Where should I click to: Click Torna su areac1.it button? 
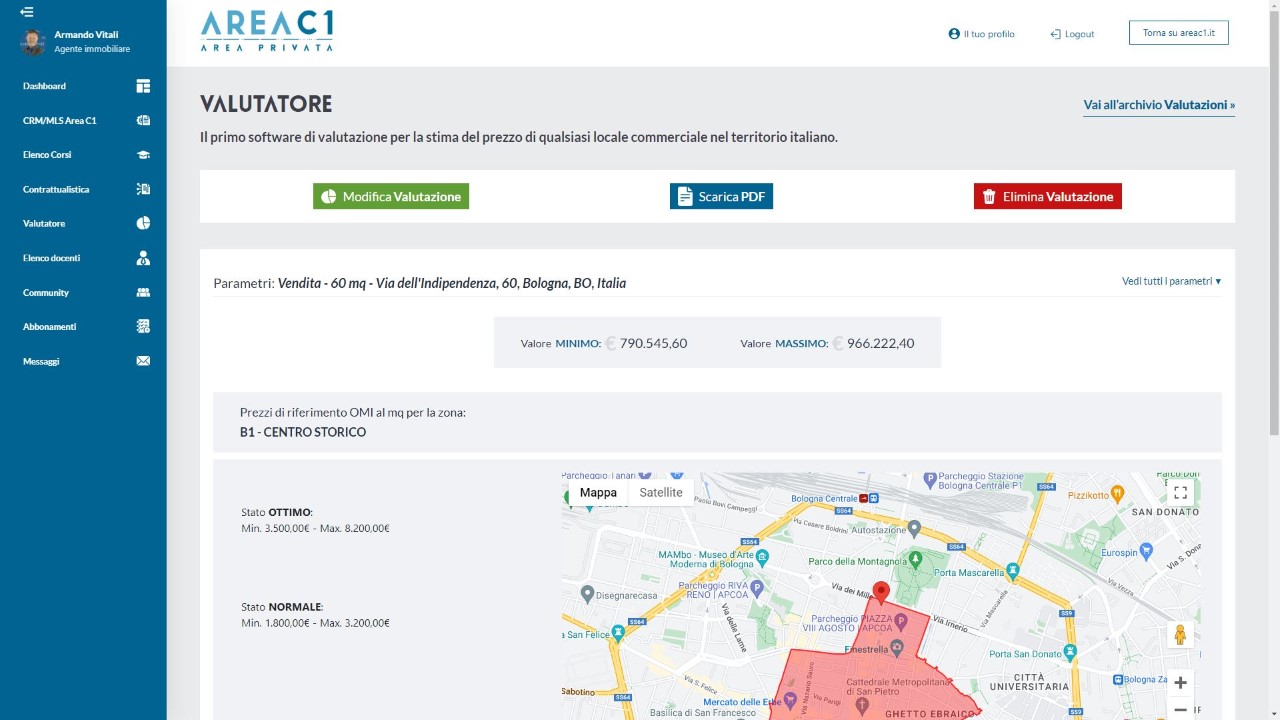[x=1179, y=33]
